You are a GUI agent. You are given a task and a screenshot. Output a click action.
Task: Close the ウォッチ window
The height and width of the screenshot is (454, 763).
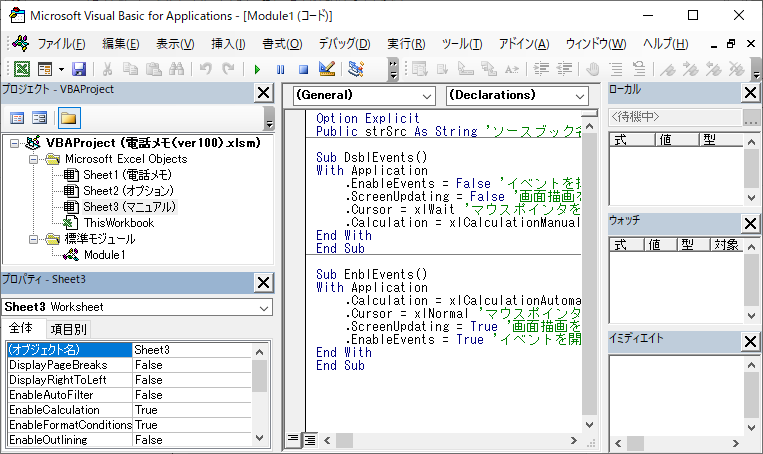[750, 223]
